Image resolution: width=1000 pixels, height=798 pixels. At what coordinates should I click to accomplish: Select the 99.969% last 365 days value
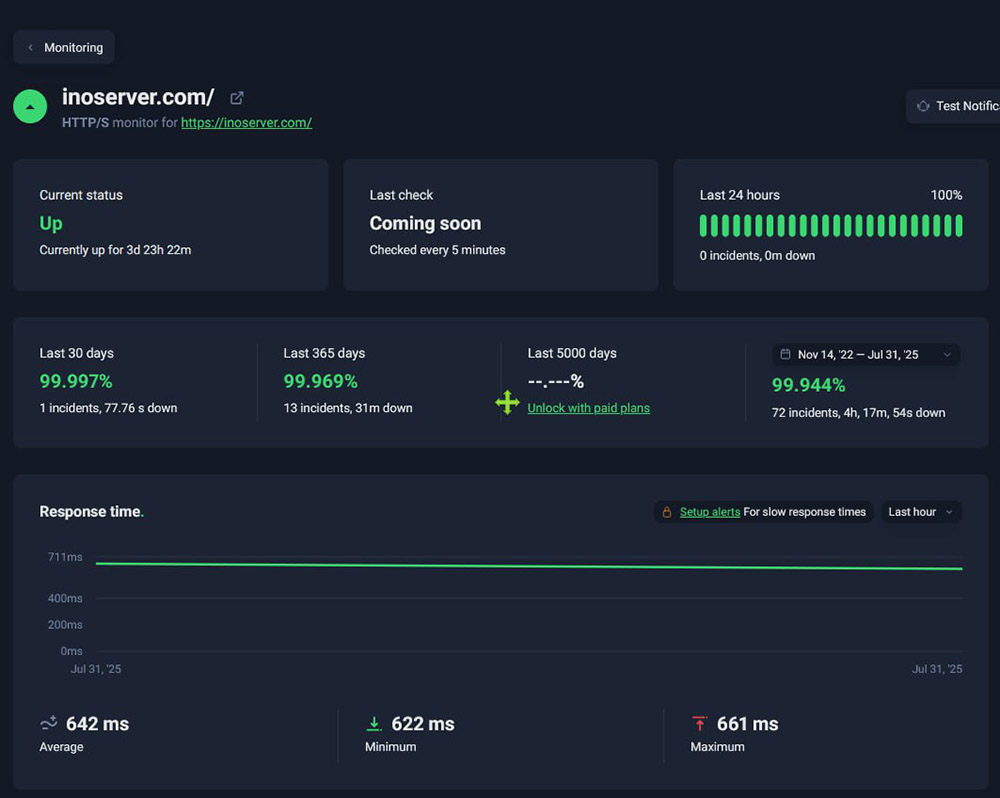pyautogui.click(x=320, y=381)
